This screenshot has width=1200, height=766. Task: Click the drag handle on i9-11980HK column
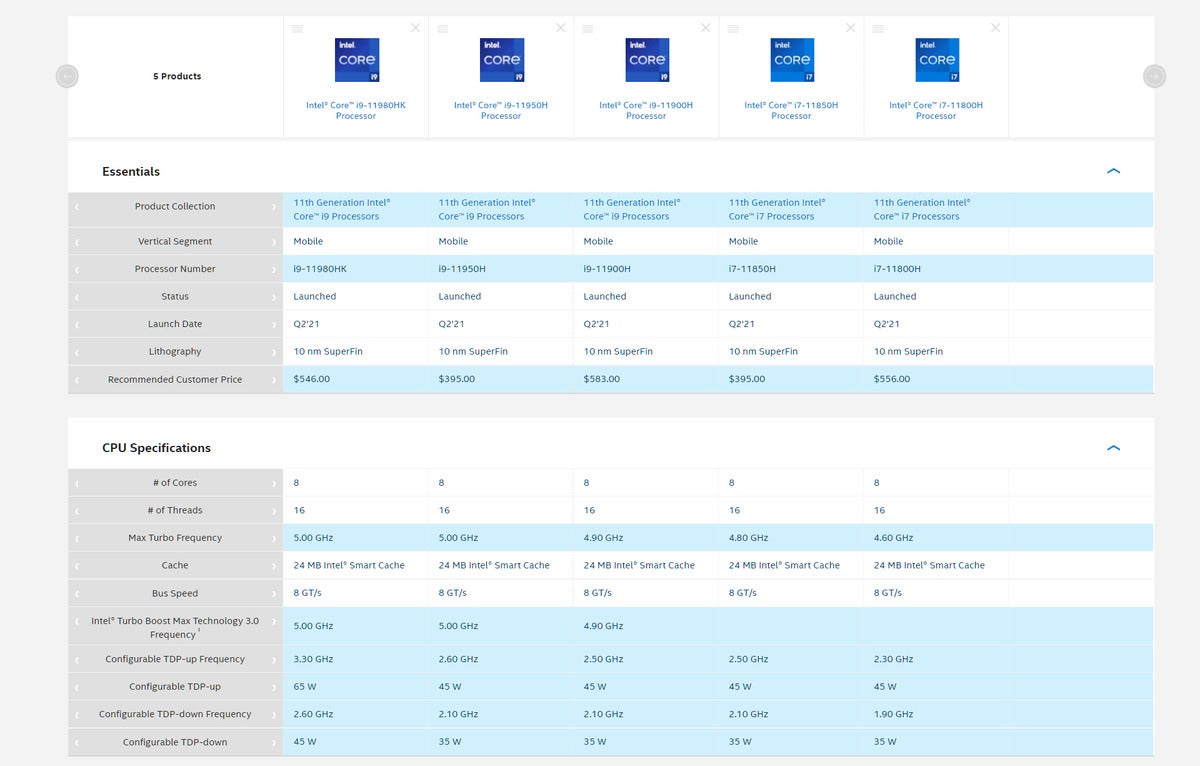click(x=297, y=28)
